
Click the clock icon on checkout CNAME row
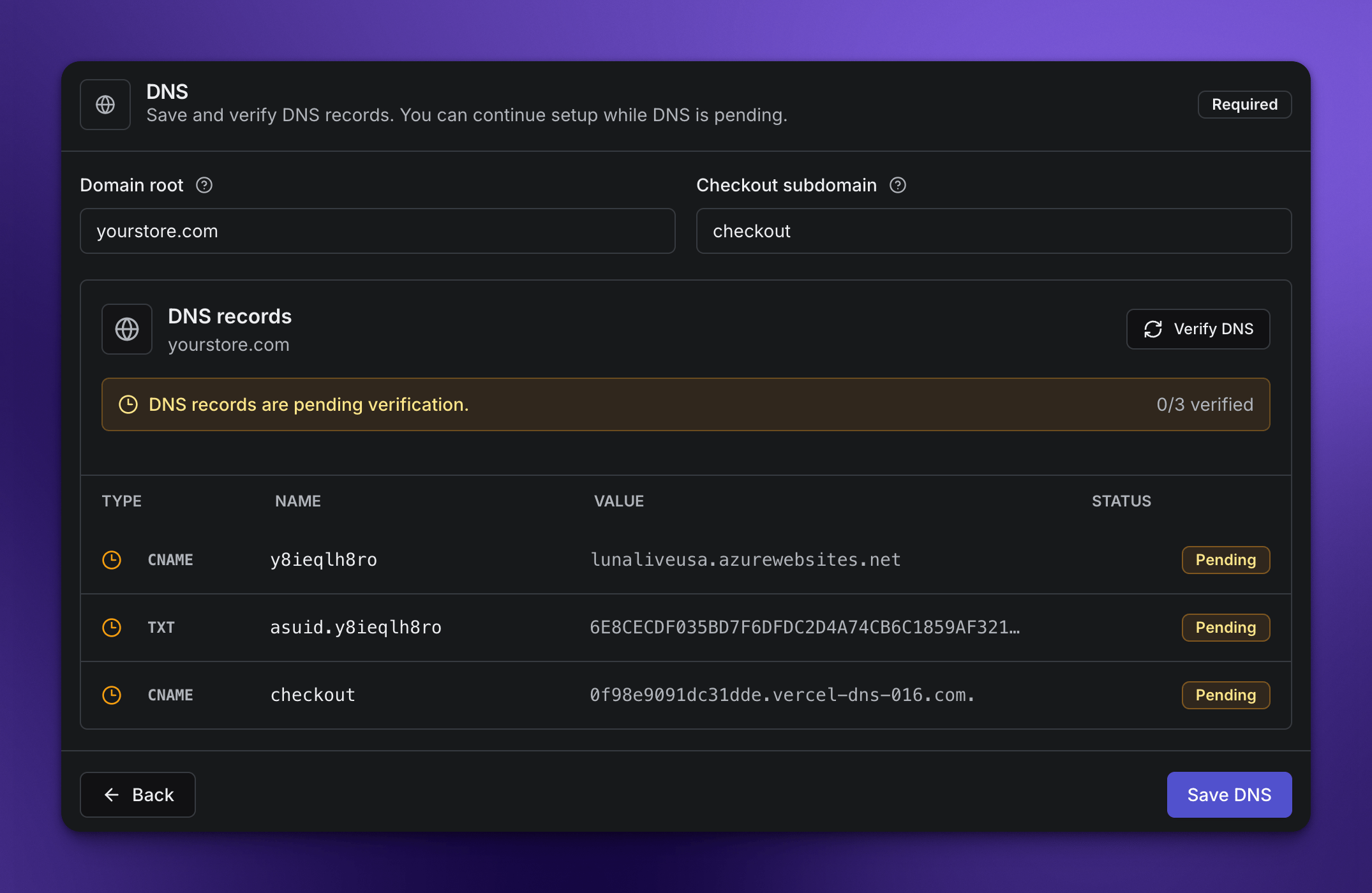[112, 695]
